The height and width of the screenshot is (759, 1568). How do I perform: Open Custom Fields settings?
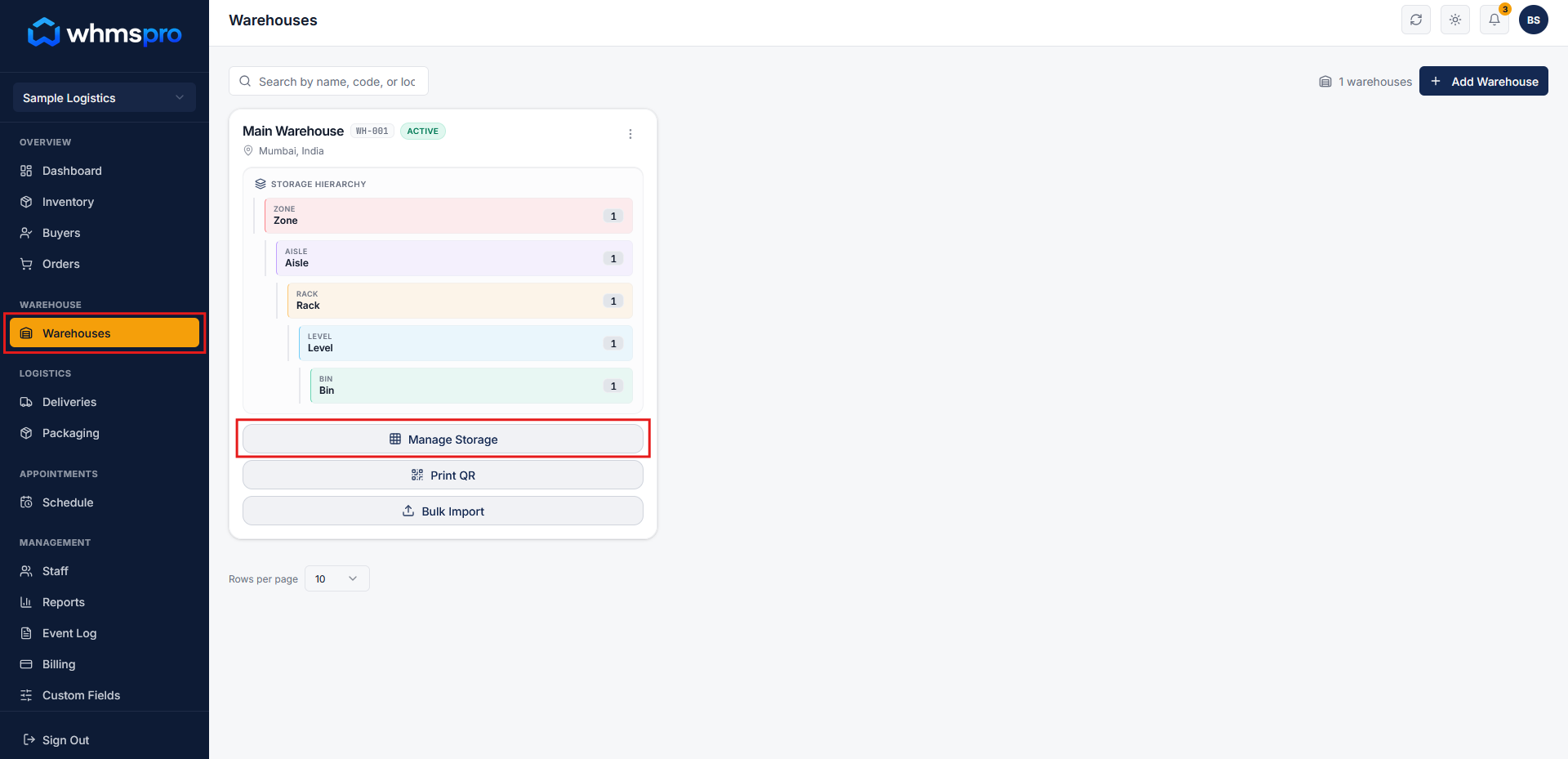(x=105, y=695)
